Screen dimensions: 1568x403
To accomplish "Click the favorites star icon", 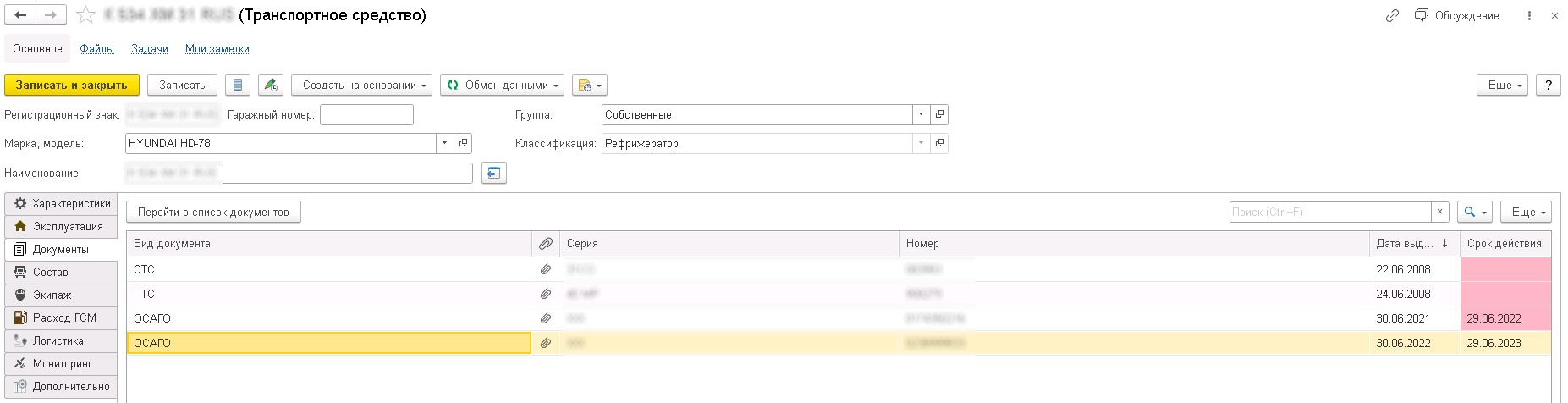I will pos(85,15).
